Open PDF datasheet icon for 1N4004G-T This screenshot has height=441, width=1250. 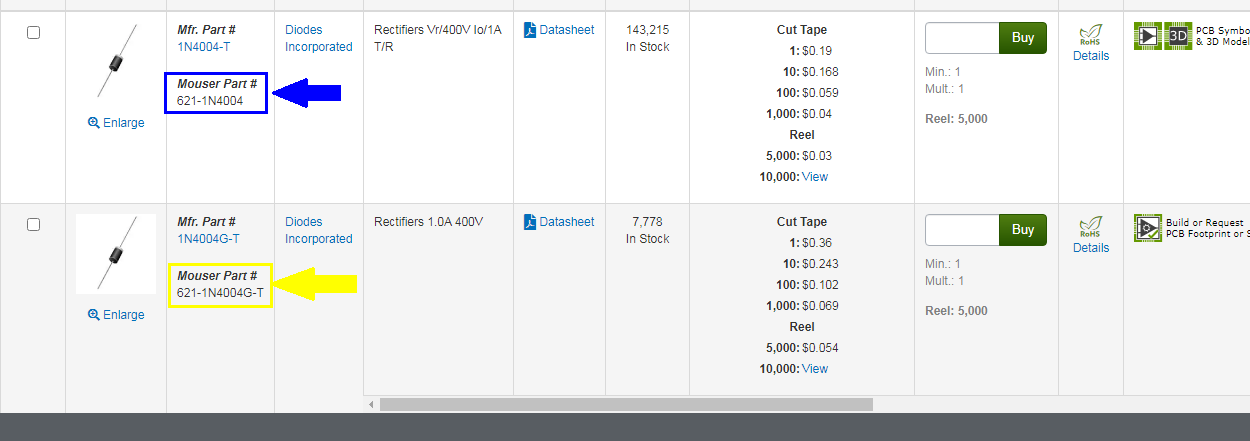530,222
